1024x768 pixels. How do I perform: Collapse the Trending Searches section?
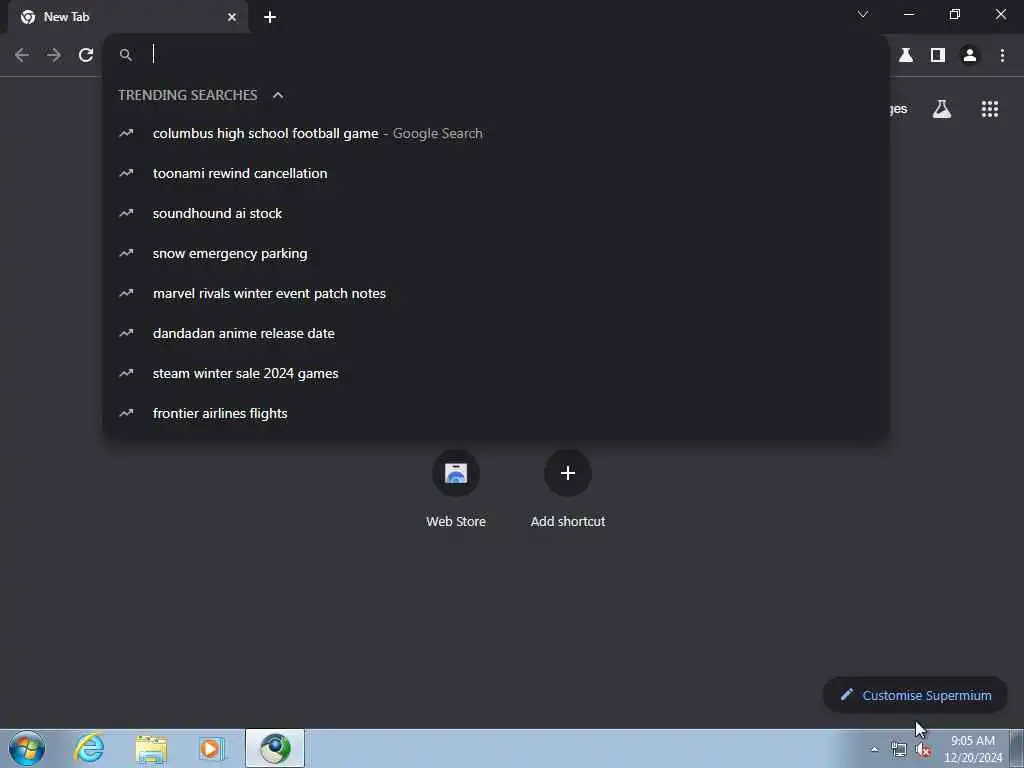coord(278,95)
